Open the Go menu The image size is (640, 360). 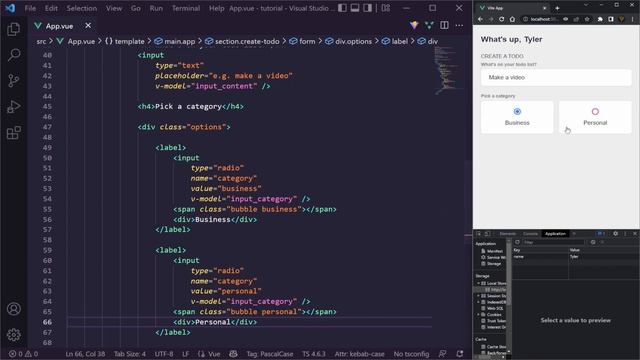point(136,8)
